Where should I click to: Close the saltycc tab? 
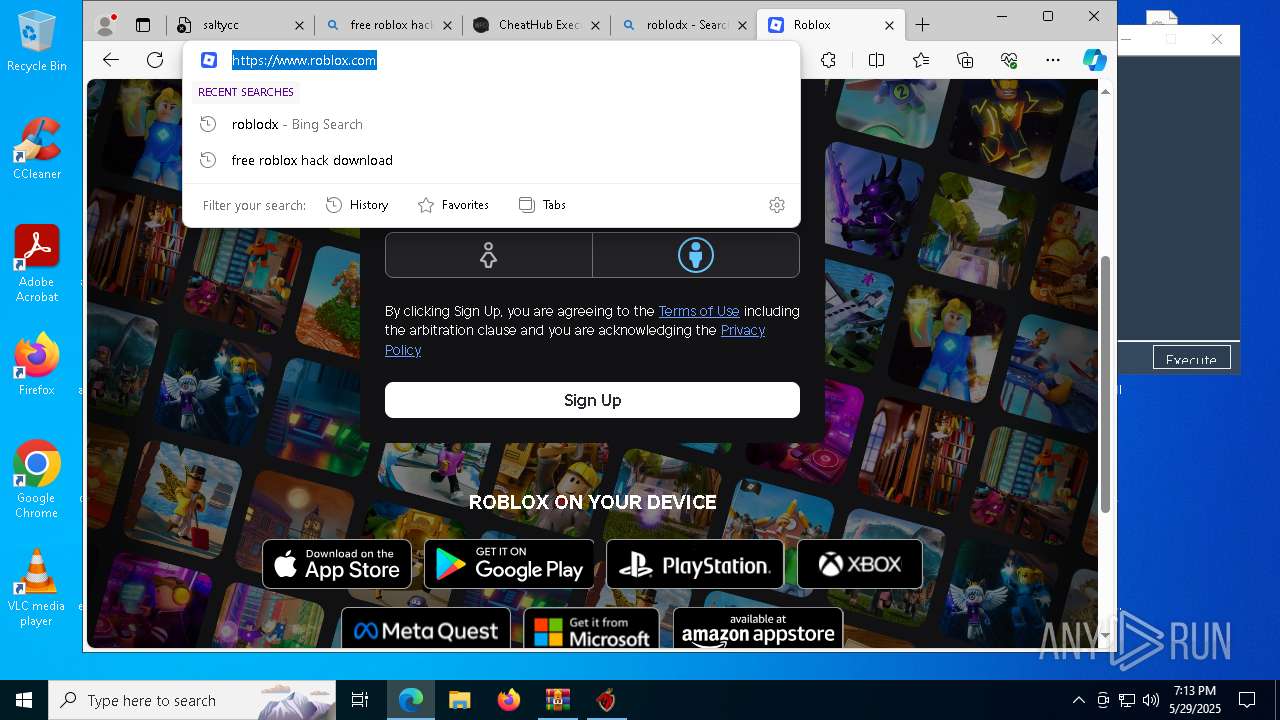coord(299,25)
